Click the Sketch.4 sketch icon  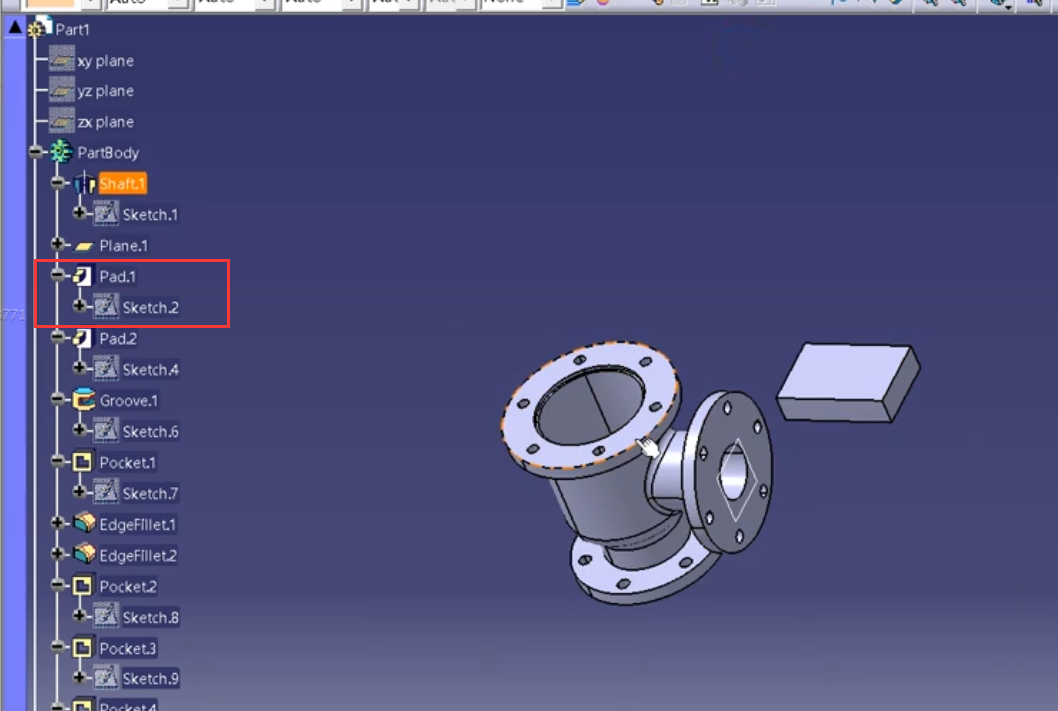[x=106, y=369]
